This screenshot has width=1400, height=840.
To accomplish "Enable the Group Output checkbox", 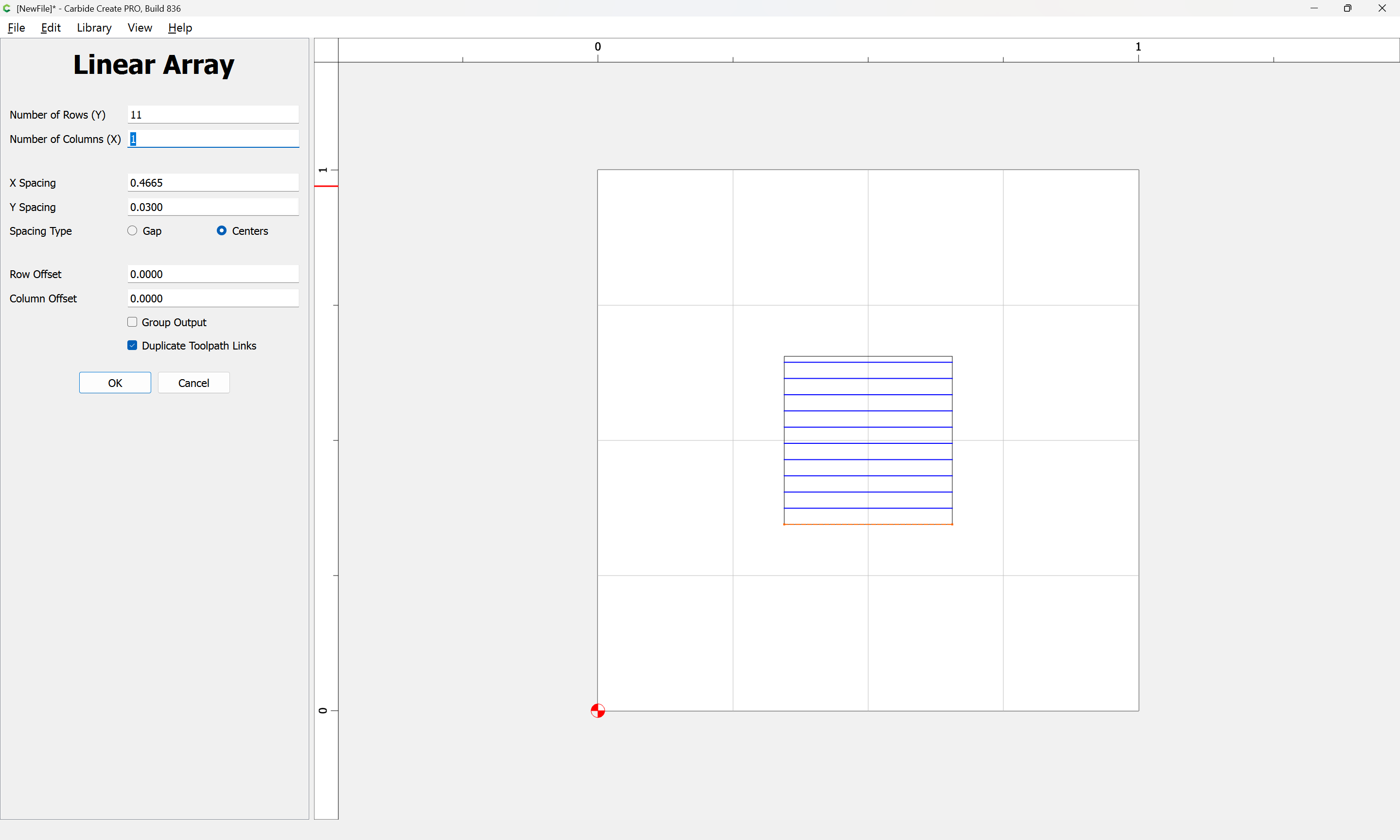I will click(x=132, y=322).
